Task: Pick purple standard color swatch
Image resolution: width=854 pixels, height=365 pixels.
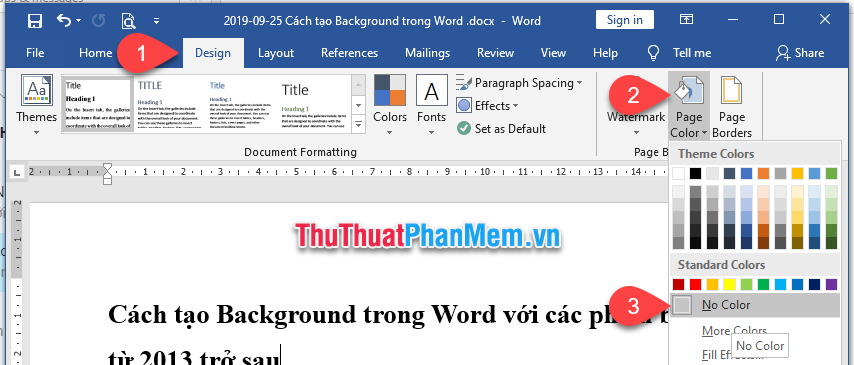Action: click(831, 284)
